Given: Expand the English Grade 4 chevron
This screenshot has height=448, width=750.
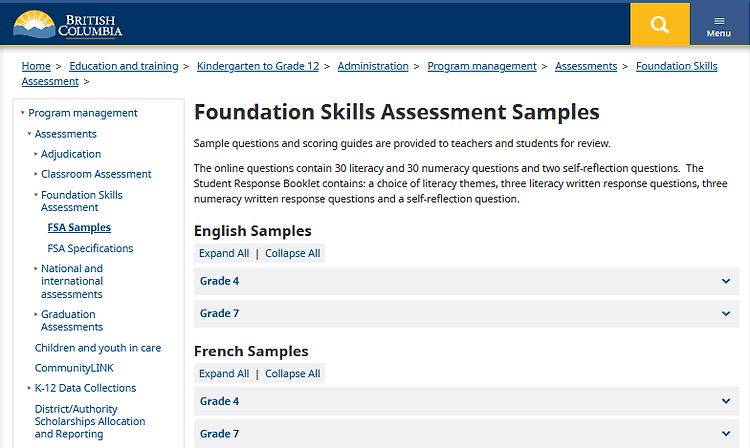Looking at the screenshot, I should click(726, 281).
